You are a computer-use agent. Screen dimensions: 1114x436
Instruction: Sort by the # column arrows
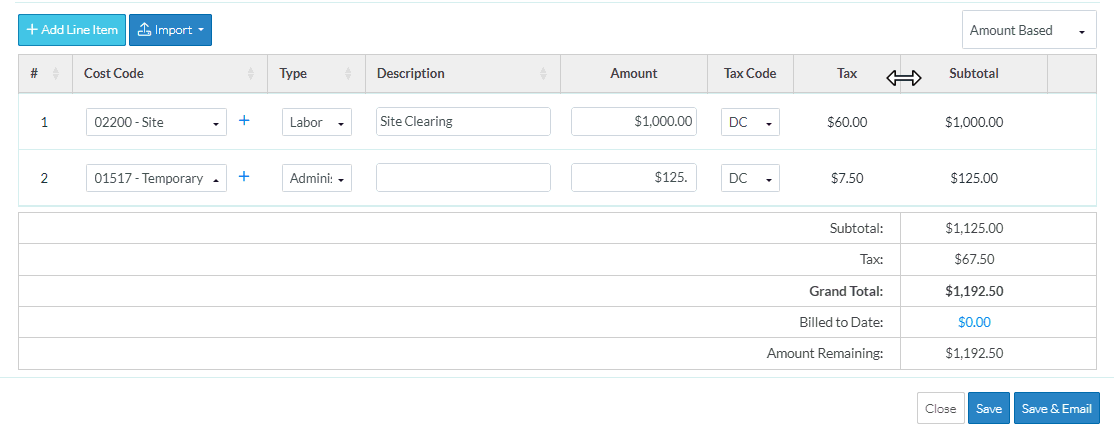pos(55,74)
